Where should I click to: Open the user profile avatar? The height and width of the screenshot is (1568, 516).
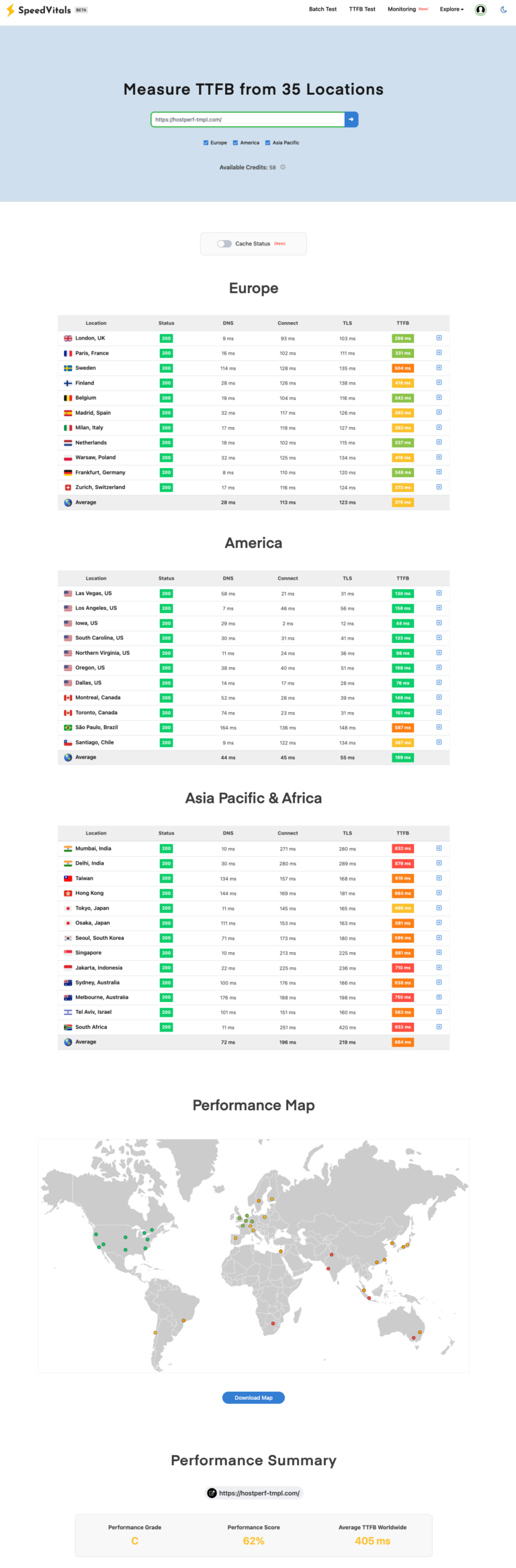click(x=480, y=9)
